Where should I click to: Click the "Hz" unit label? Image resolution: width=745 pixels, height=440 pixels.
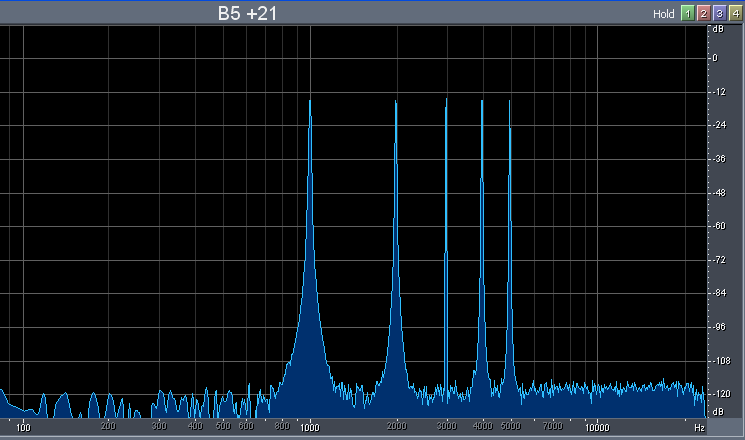point(699,428)
